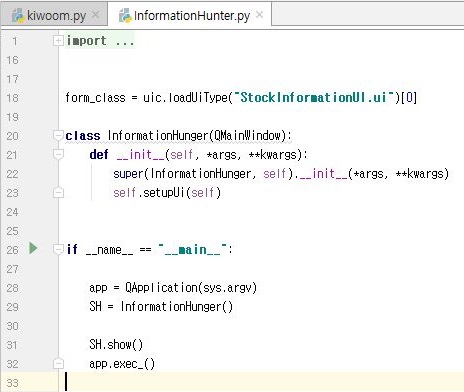Screen dimensions: 464x392
Task: Run the script via green arrow on line 26
Action: (x=33, y=248)
